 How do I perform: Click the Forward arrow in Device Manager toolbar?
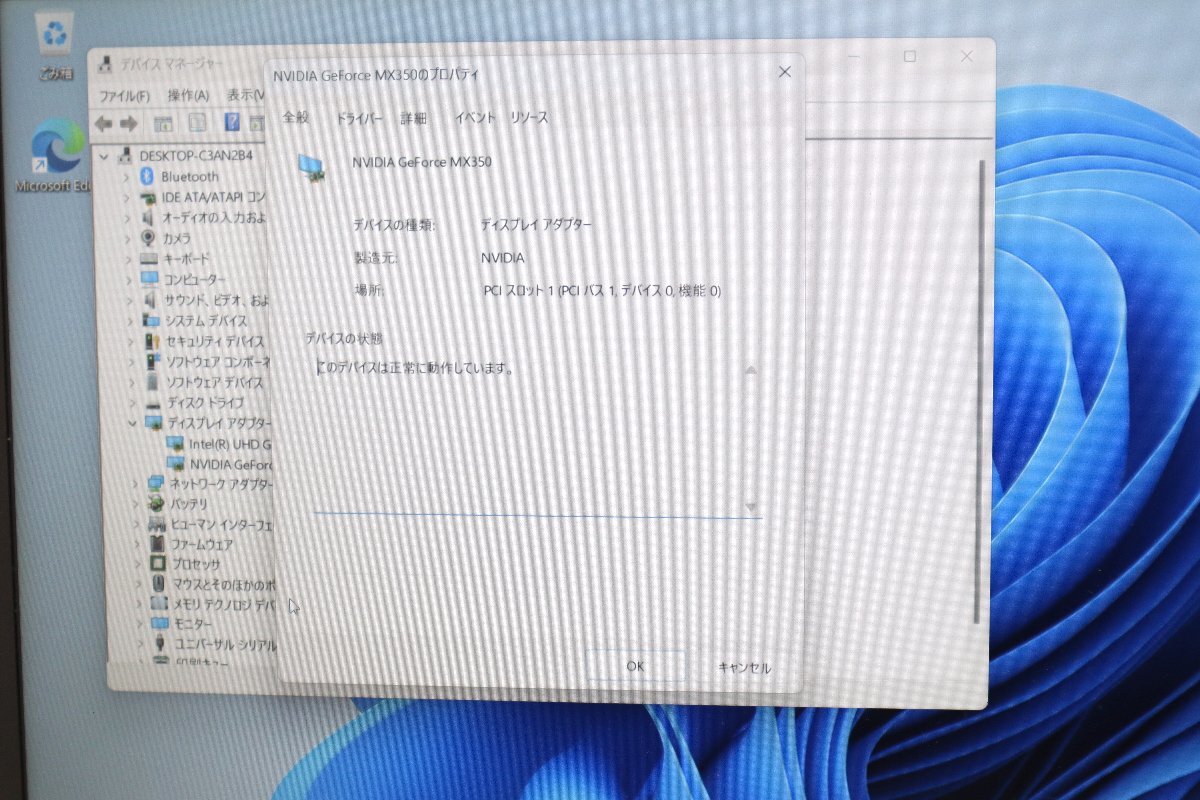pyautogui.click(x=128, y=123)
